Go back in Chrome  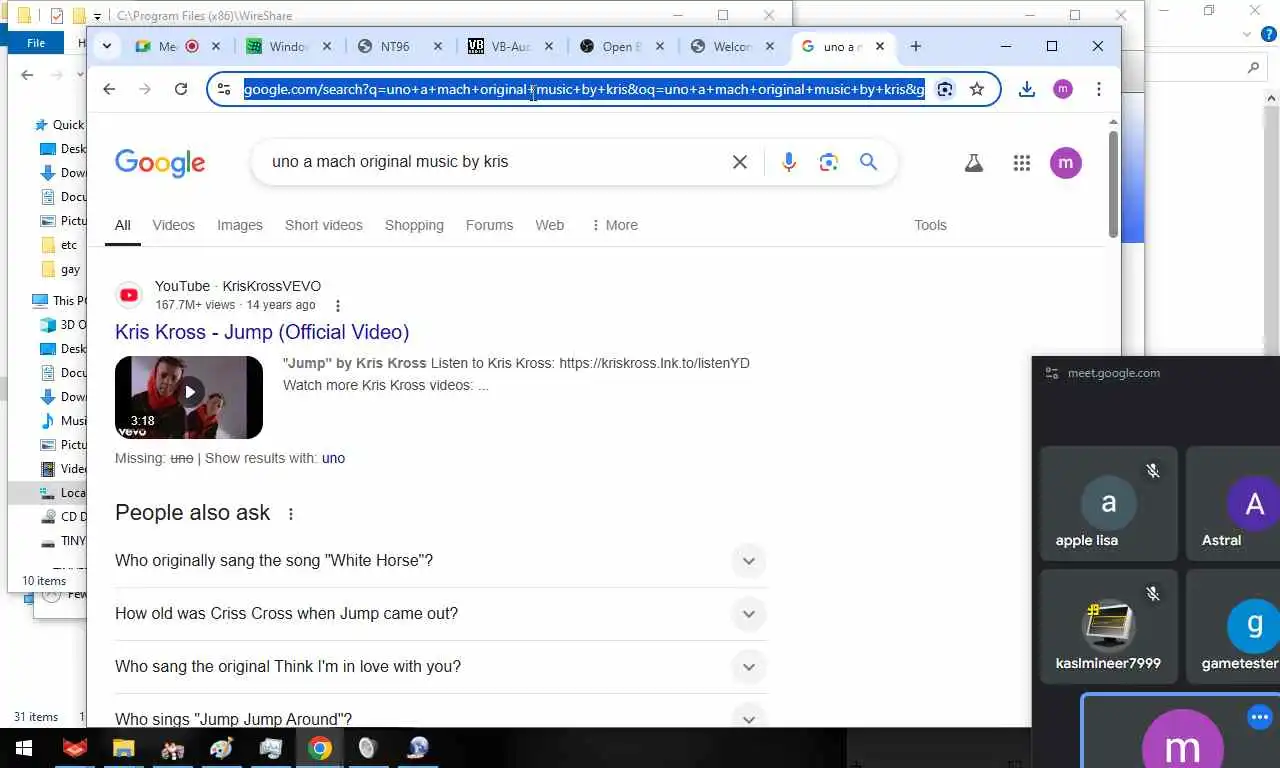(109, 89)
